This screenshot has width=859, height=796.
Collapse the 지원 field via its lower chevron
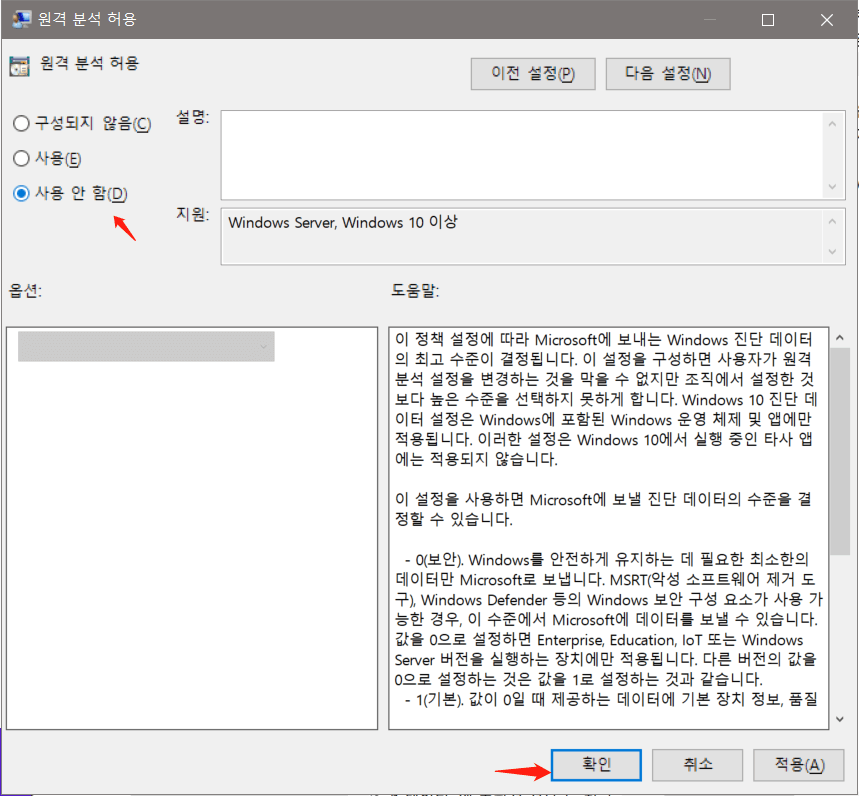click(x=833, y=252)
